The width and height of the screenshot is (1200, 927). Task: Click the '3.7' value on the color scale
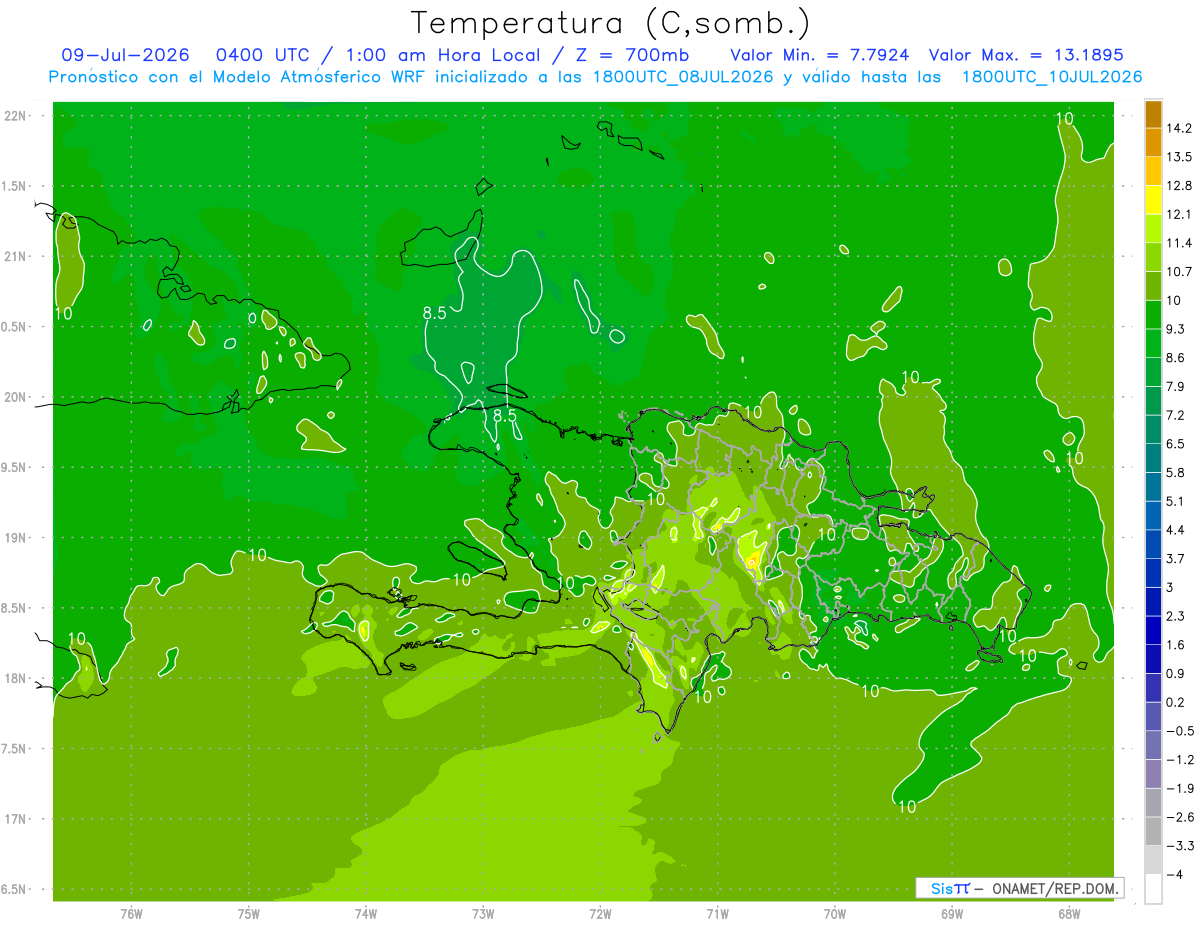point(1176,558)
